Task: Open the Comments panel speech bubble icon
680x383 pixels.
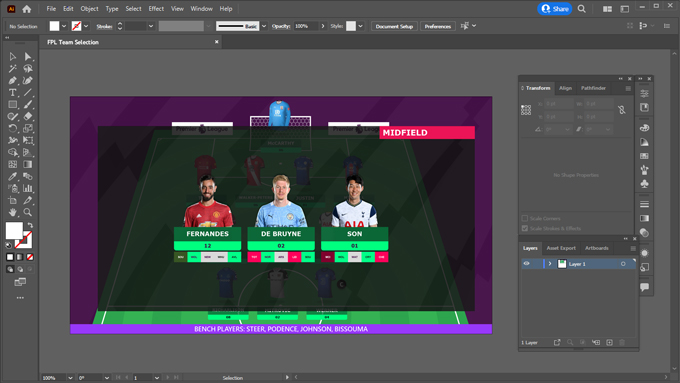Action: pyautogui.click(x=644, y=287)
